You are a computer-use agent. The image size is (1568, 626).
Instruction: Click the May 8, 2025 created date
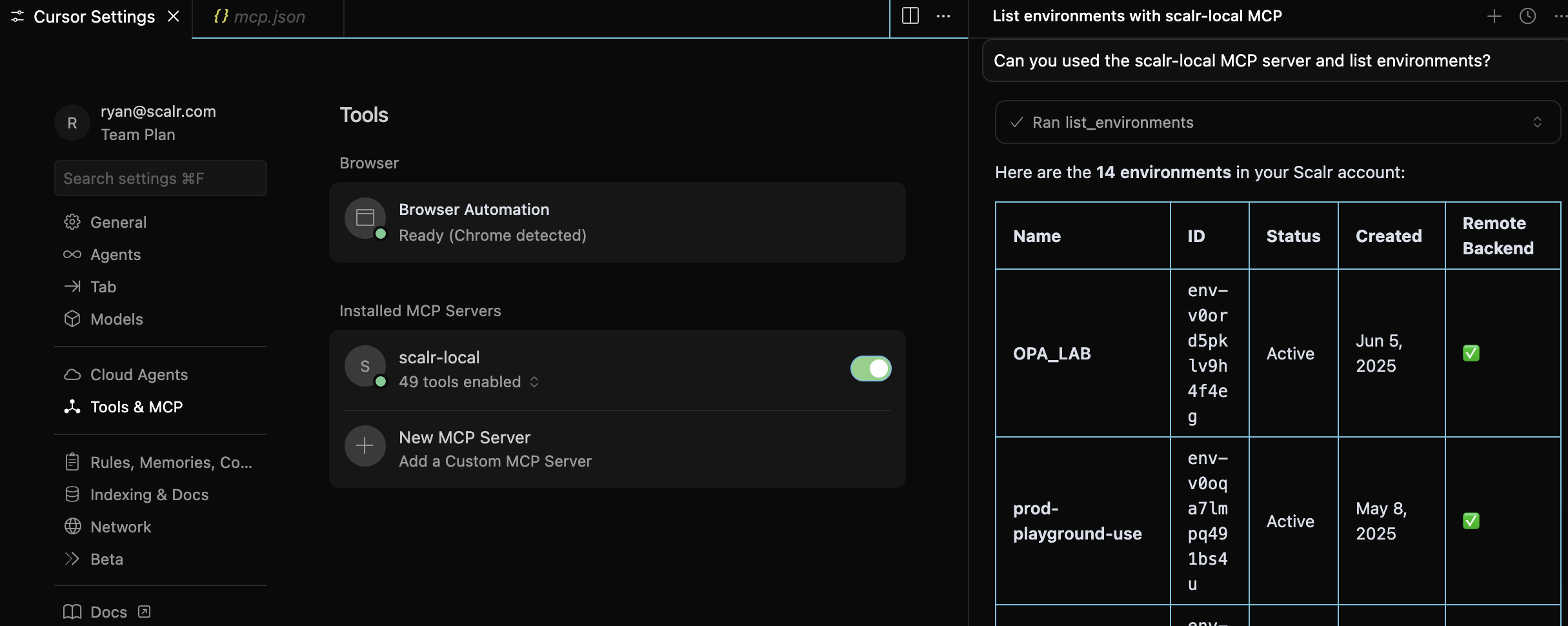click(1382, 521)
